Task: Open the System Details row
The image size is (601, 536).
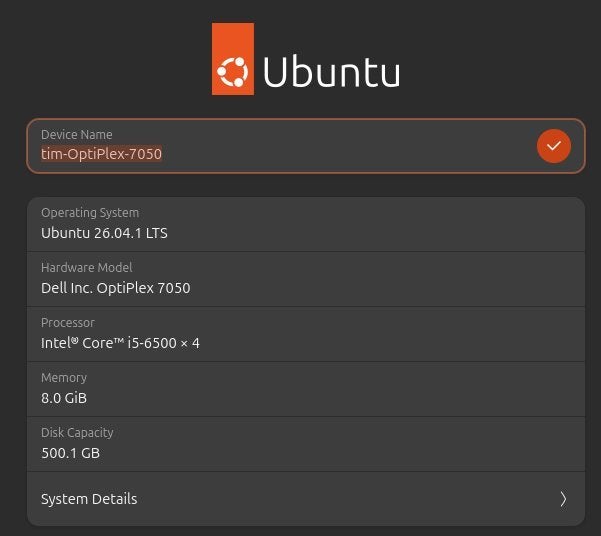Action: point(306,499)
